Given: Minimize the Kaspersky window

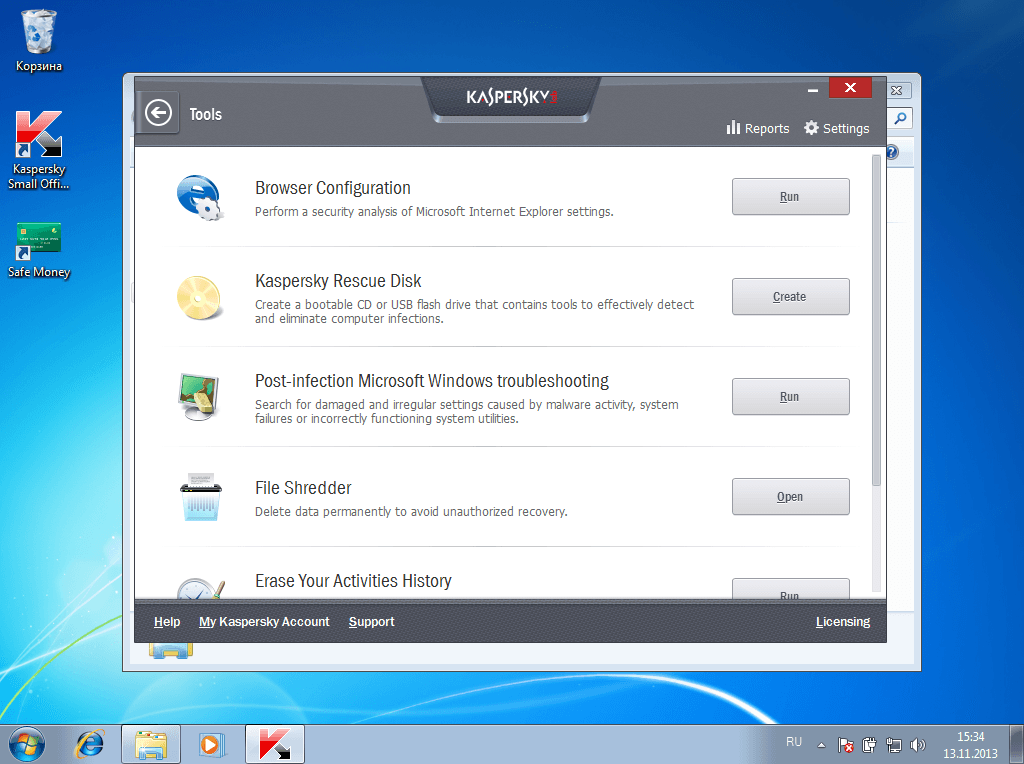Looking at the screenshot, I should 813,89.
